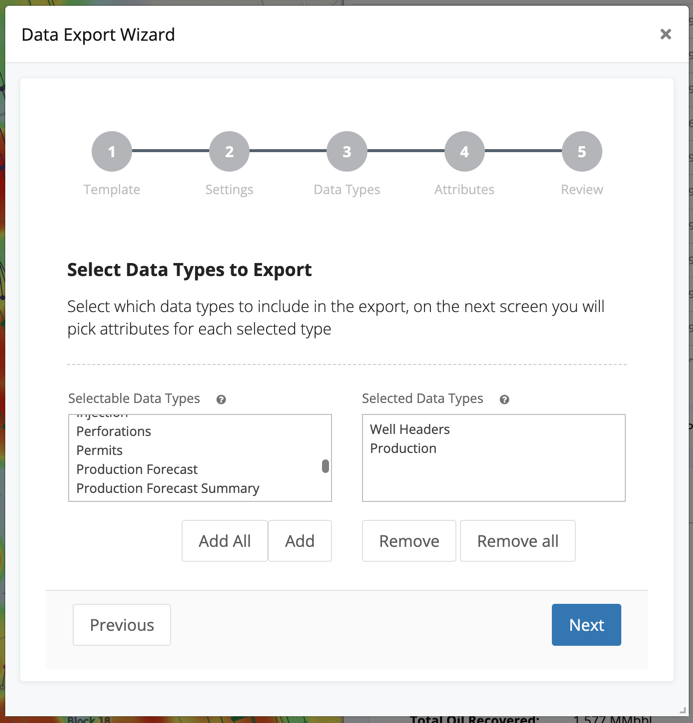The height and width of the screenshot is (723, 693).
Task: Select Well Headers in selected list
Action: coord(410,429)
